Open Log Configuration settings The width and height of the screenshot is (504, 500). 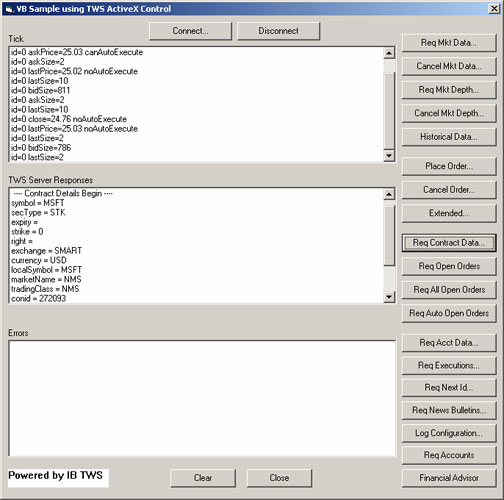[449, 433]
